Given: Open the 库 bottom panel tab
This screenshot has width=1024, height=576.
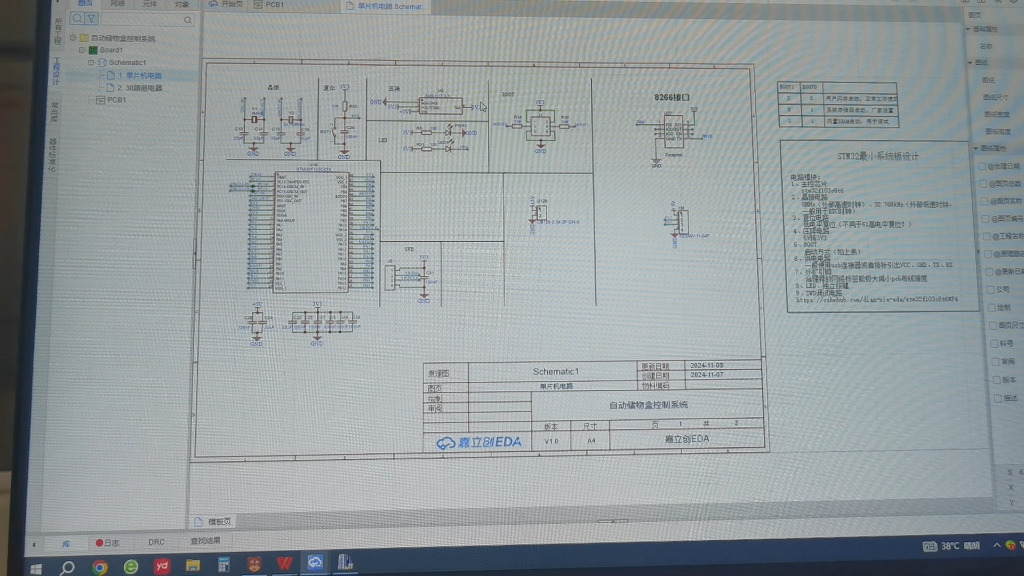Looking at the screenshot, I should click(66, 543).
